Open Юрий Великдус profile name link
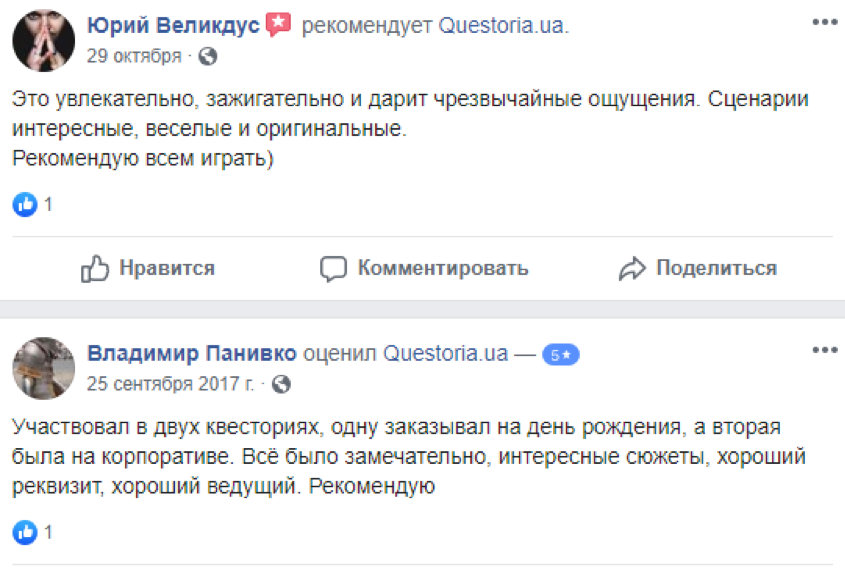Image resolution: width=845 pixels, height=568 pixels. (x=174, y=26)
